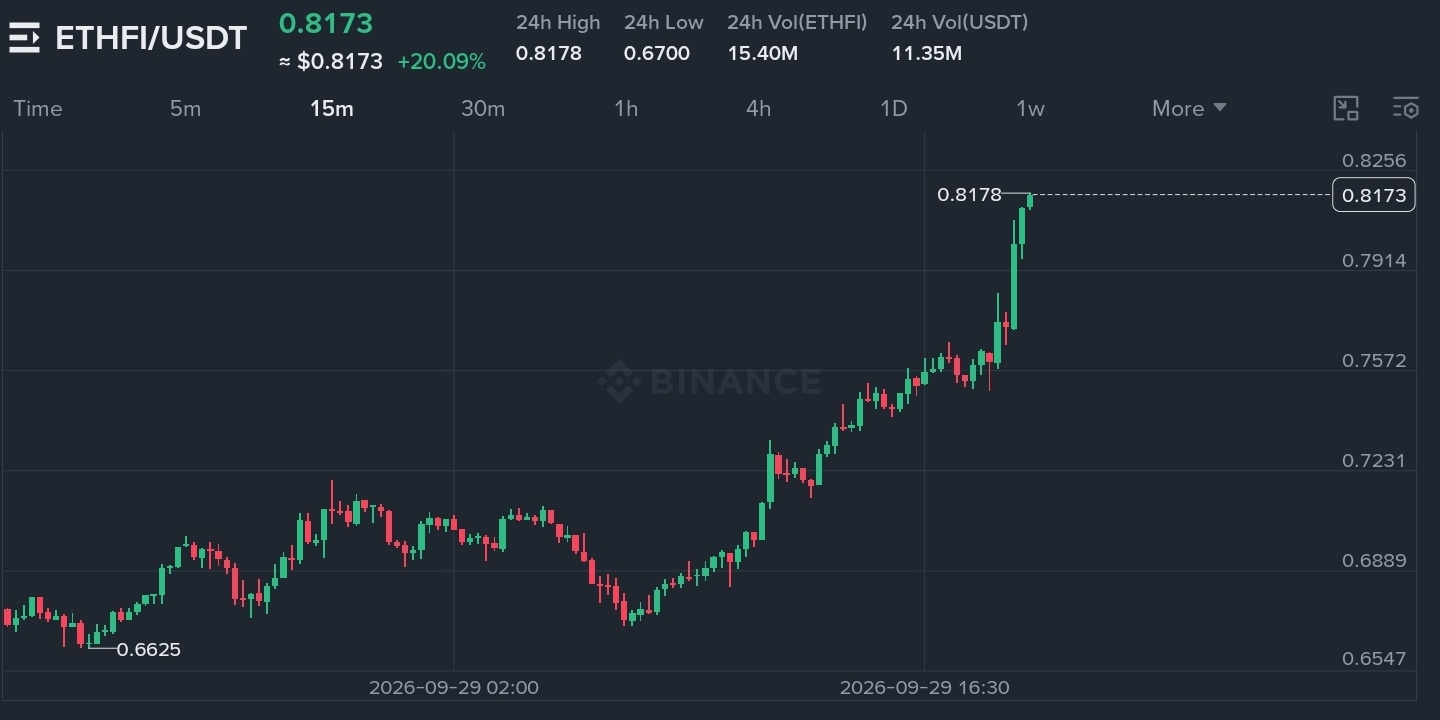Open chart settings list icon

[1406, 108]
